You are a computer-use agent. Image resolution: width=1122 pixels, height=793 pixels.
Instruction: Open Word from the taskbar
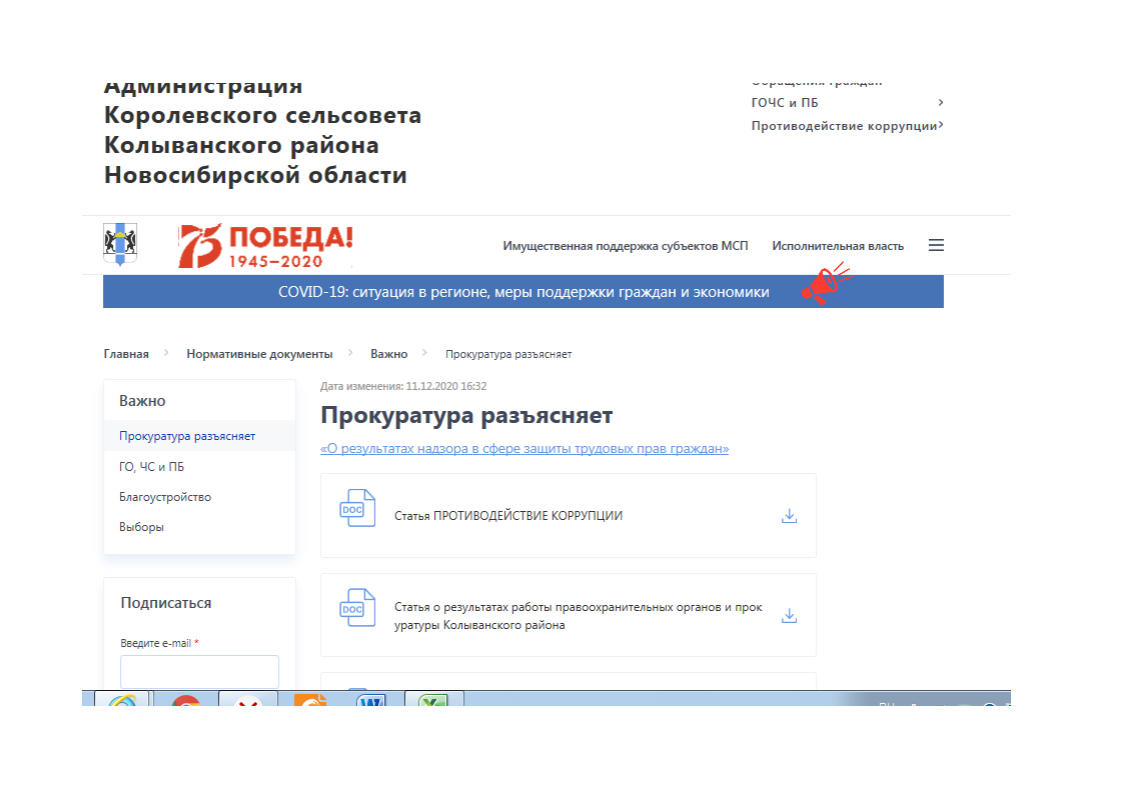[371, 699]
